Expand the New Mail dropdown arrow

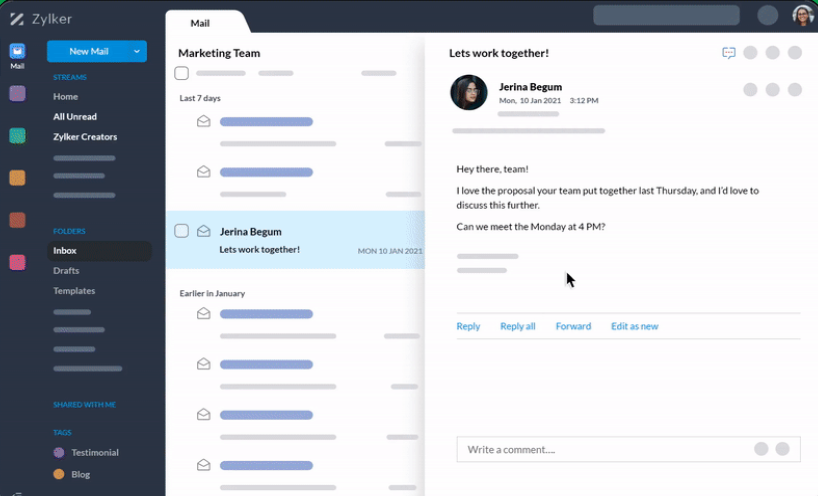point(137,51)
